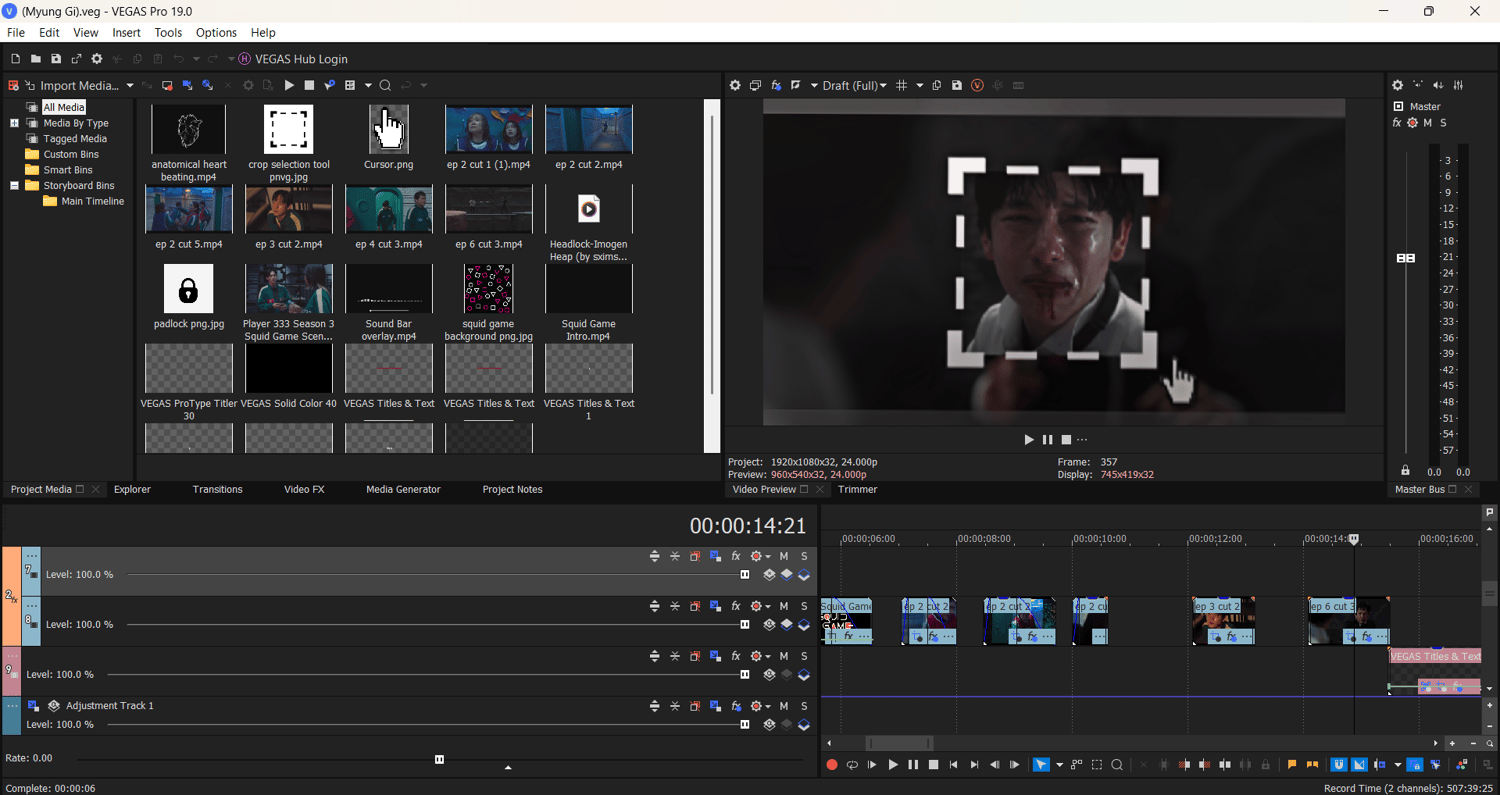Switch to the Explorer tab
Viewport: 1500px width, 795px height.
(132, 489)
